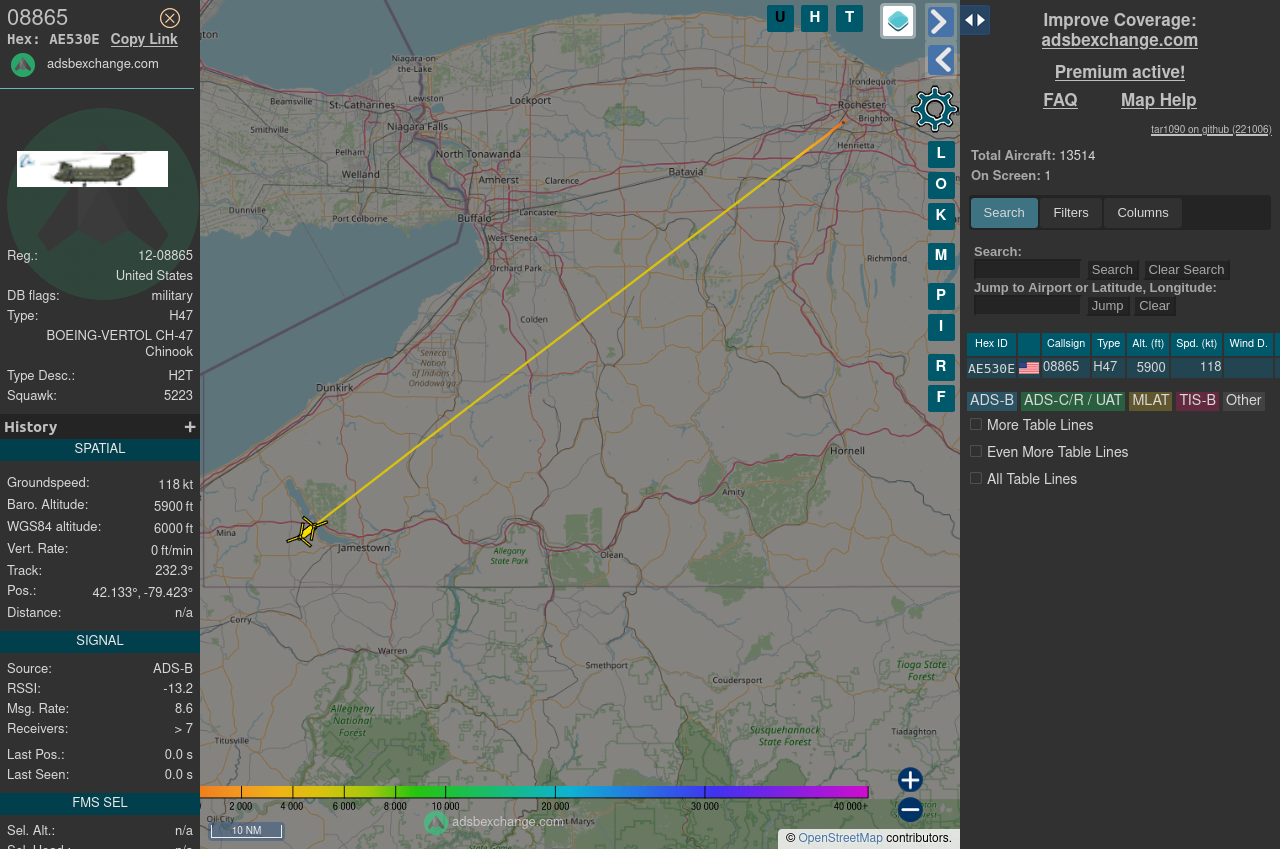Click the SPATIAL section header
This screenshot has width=1280, height=849.
point(100,450)
